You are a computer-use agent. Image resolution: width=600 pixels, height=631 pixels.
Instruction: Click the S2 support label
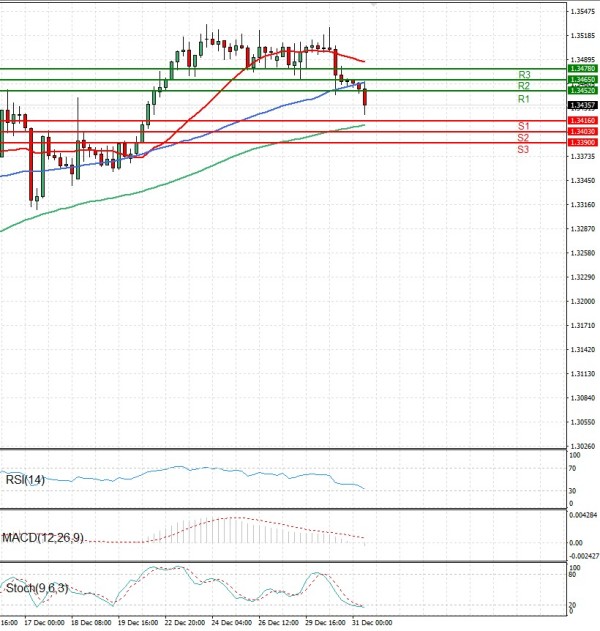523,137
